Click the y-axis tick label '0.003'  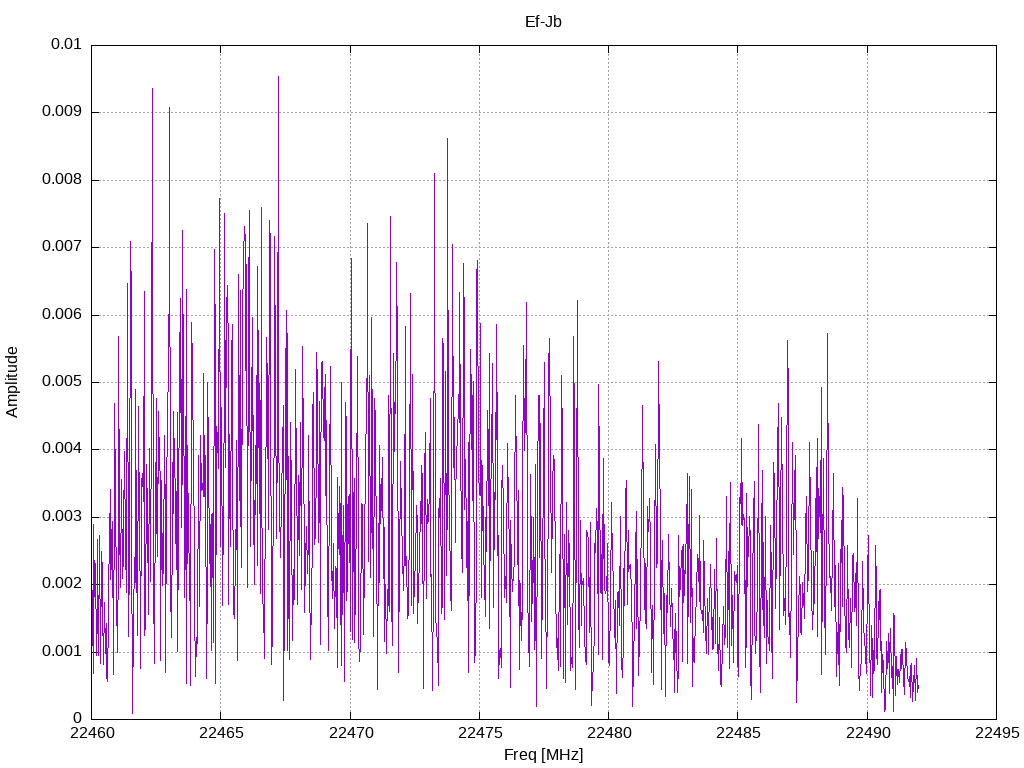(x=62, y=517)
